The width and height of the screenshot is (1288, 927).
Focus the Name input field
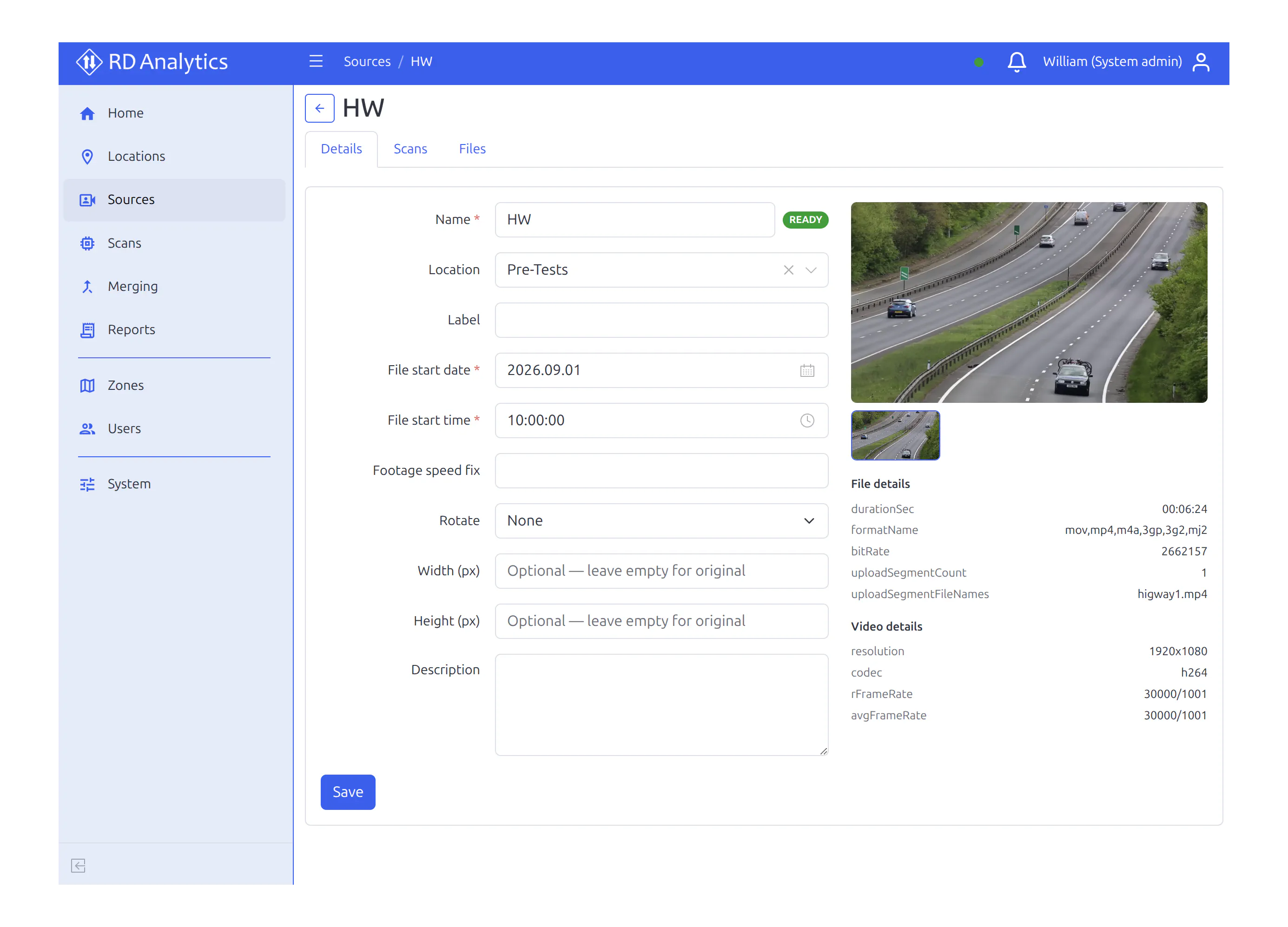point(634,220)
